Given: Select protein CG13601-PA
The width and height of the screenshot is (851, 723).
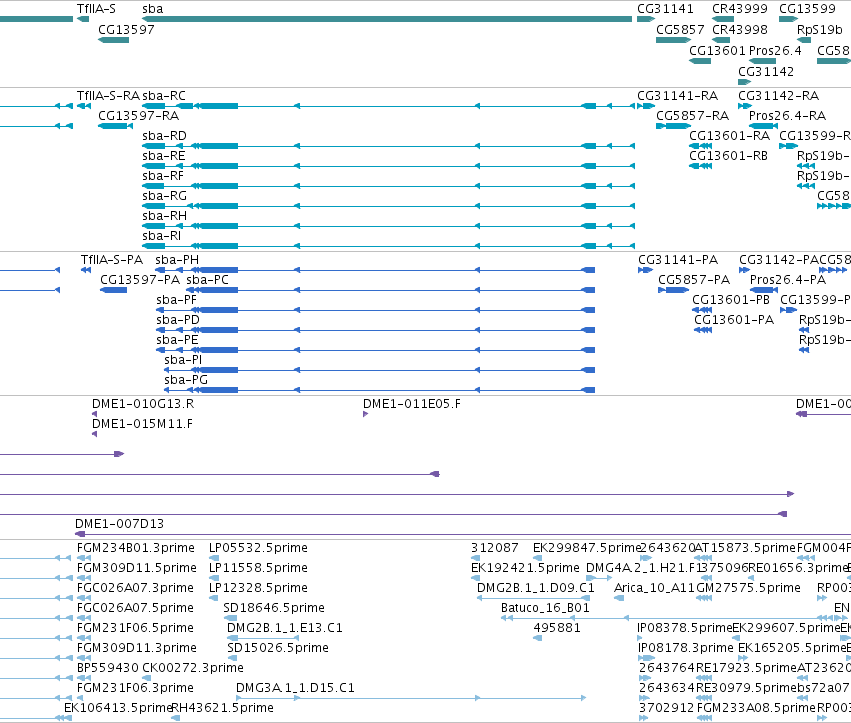Looking at the screenshot, I should pos(734,320).
